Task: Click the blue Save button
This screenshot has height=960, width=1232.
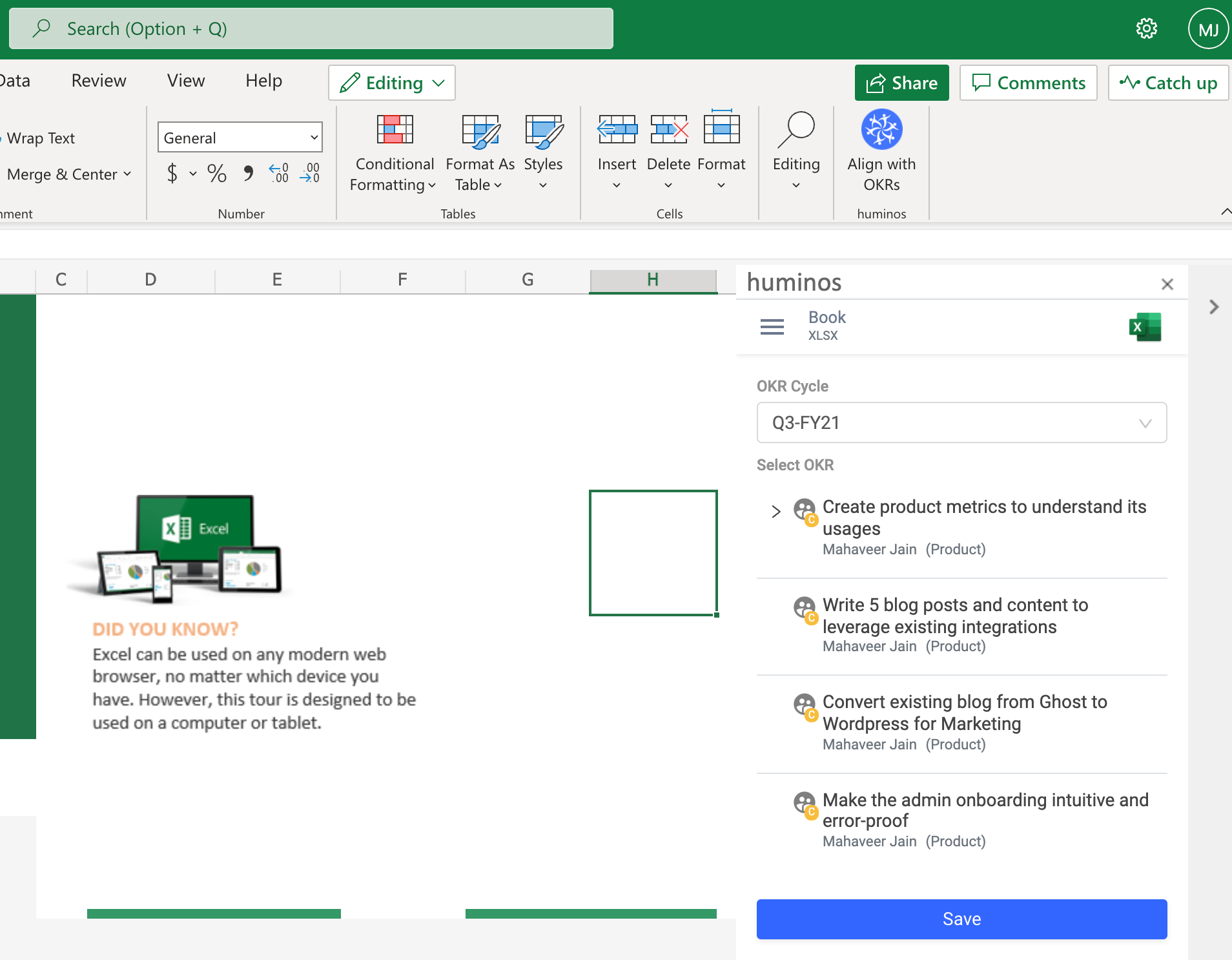Action: tap(961, 919)
